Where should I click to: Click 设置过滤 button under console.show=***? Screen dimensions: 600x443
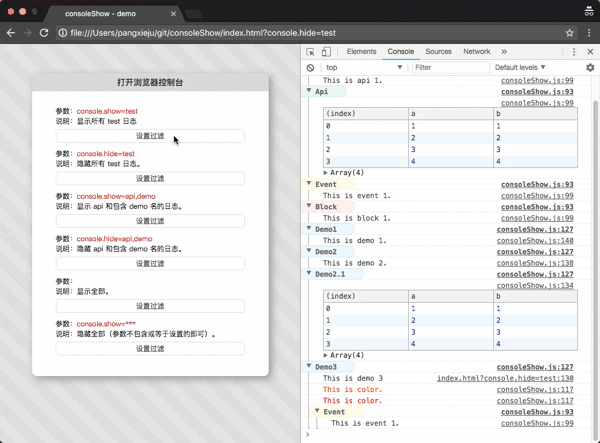click(x=150, y=348)
